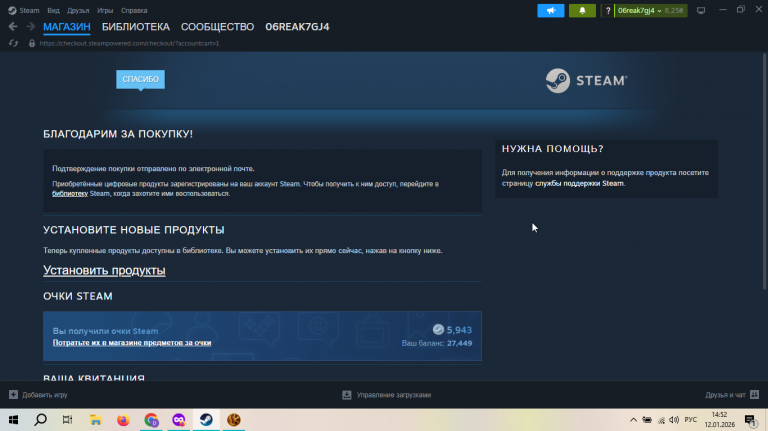Click the page's vertical scrollbar
This screenshot has width=768, height=431.
pos(765,170)
